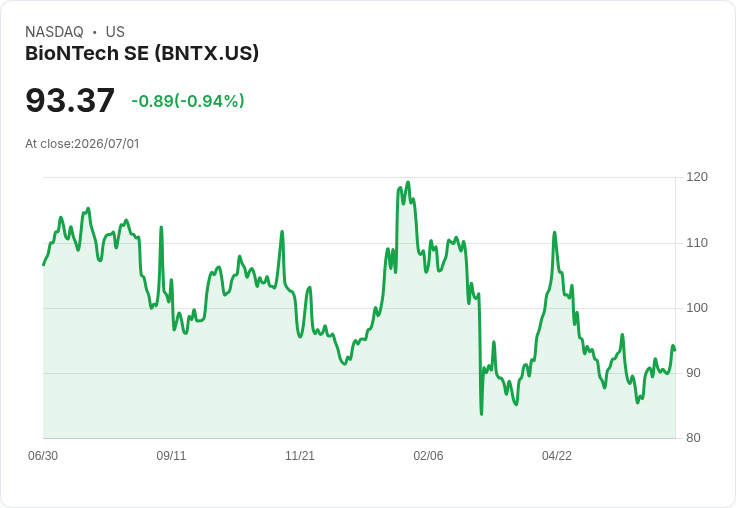Screen dimensions: 736x508
Task: Click the US market label
Action: [x=115, y=32]
